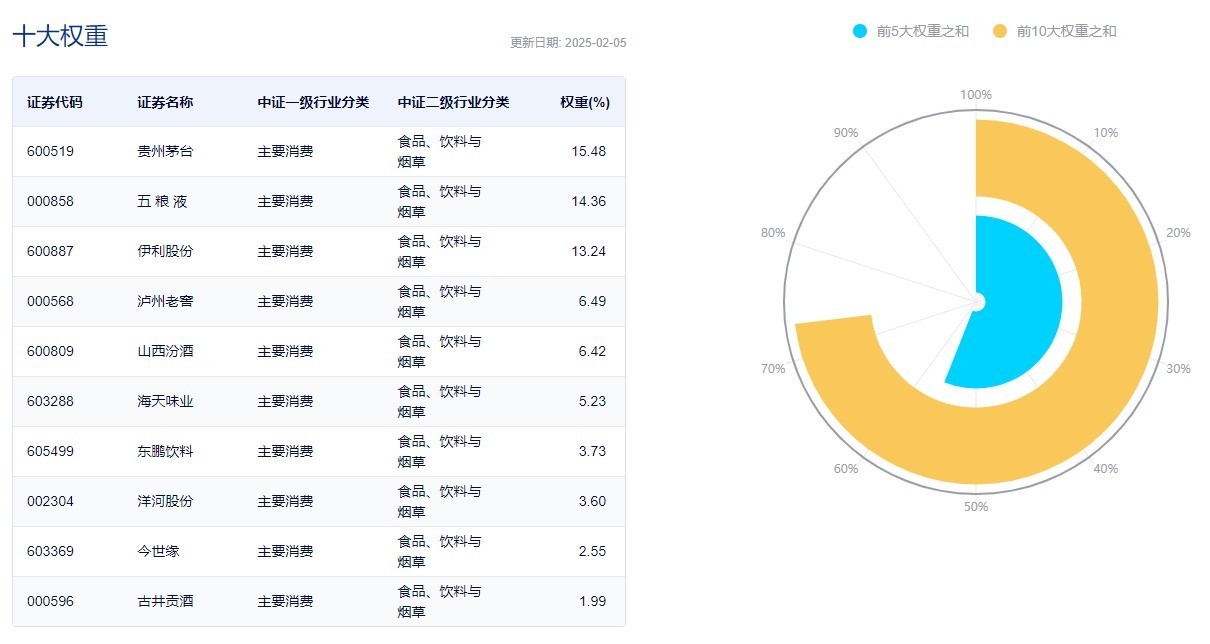Click weight value 5.23

pos(592,401)
